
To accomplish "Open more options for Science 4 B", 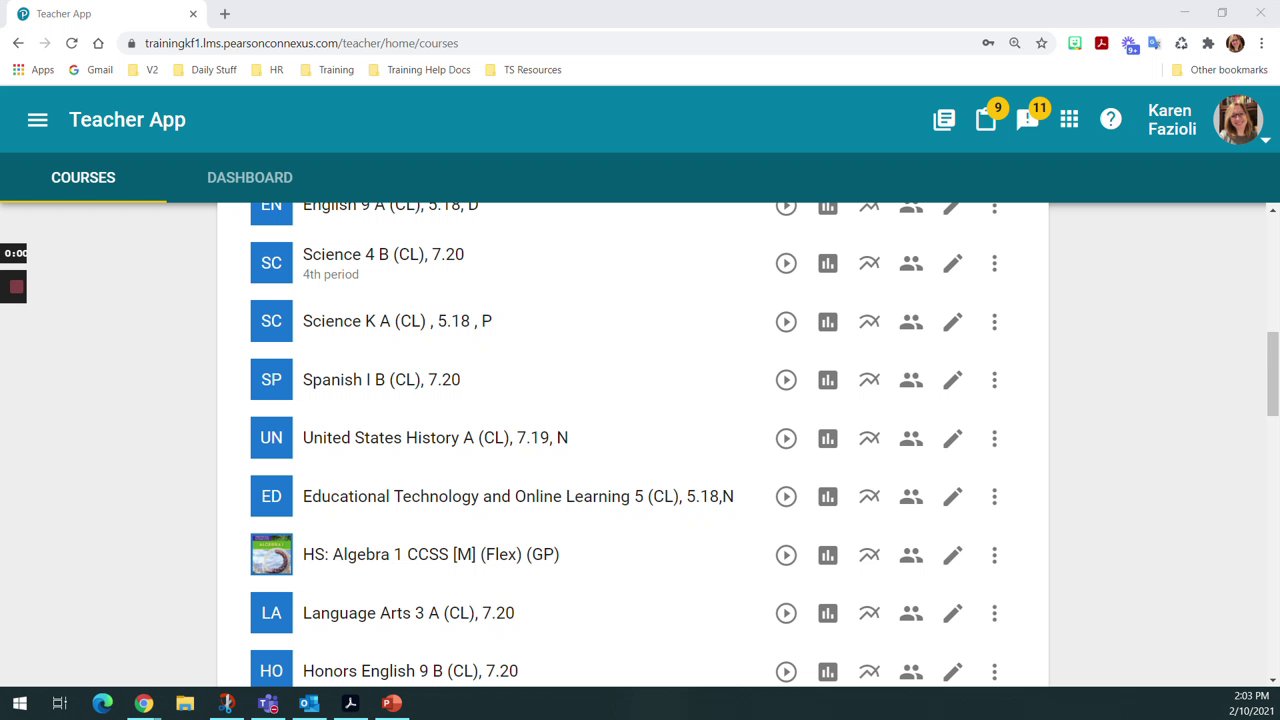I will [x=994, y=263].
